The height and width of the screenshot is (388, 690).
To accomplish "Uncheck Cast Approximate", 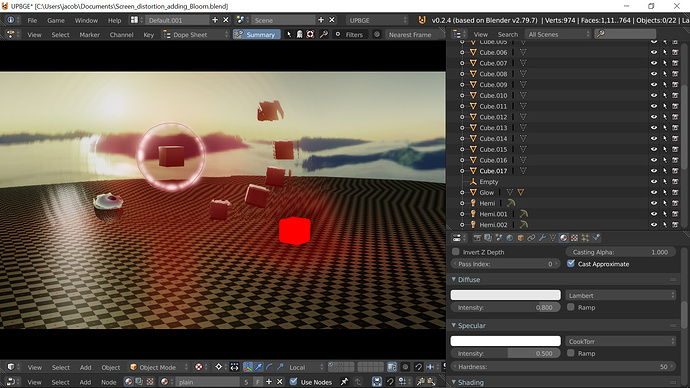I will pyautogui.click(x=571, y=264).
